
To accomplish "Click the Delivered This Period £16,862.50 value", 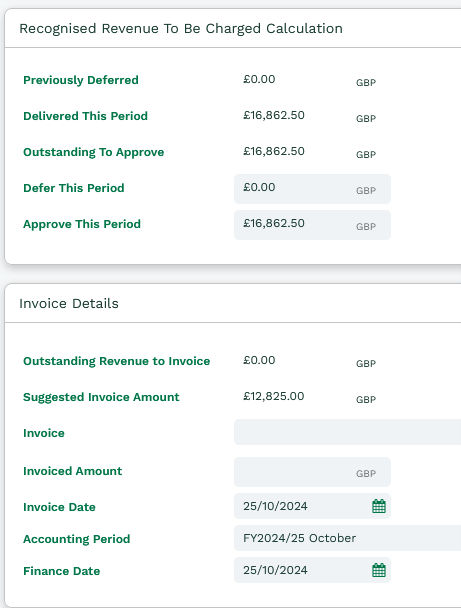I will click(x=274, y=115).
